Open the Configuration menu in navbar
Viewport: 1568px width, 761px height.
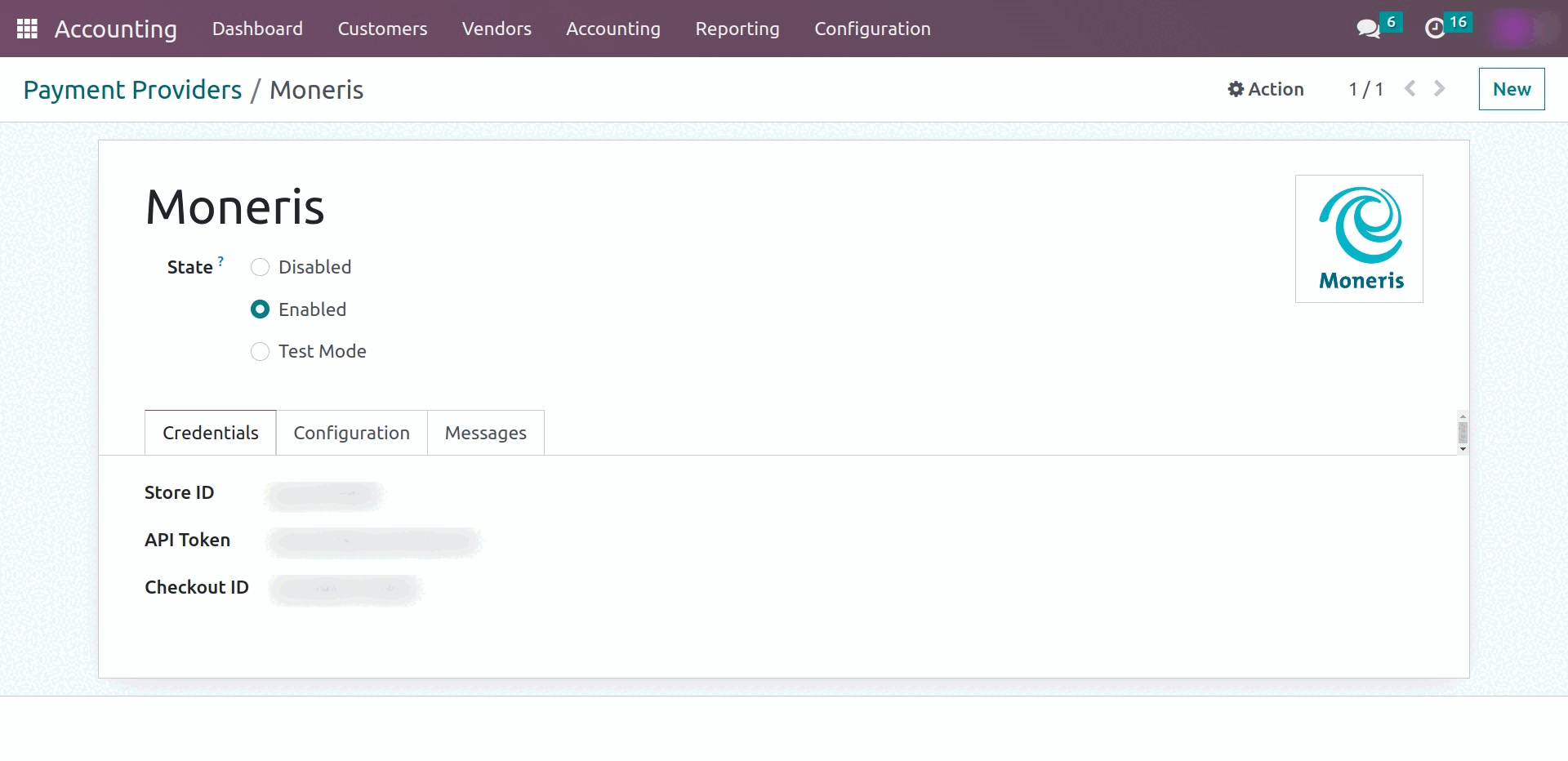tap(872, 29)
